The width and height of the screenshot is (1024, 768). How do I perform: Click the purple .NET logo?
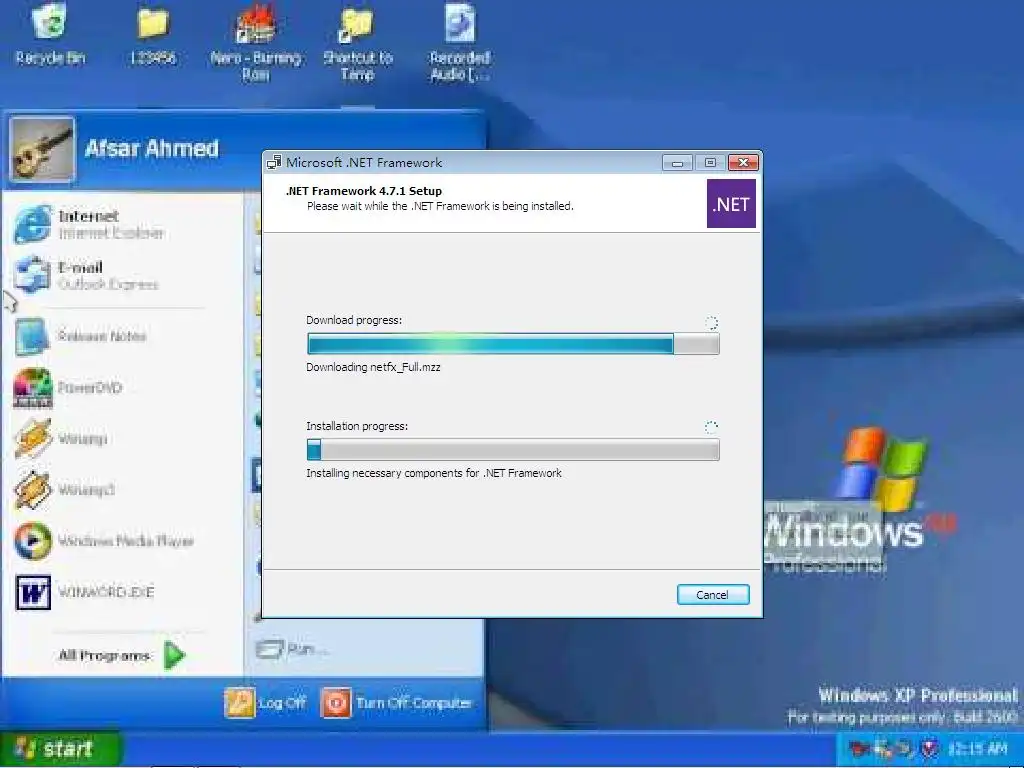click(731, 204)
